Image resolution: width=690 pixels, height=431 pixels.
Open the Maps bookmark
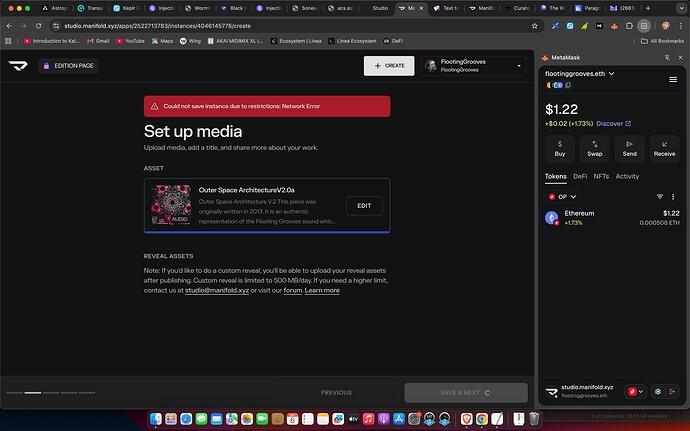(x=162, y=41)
